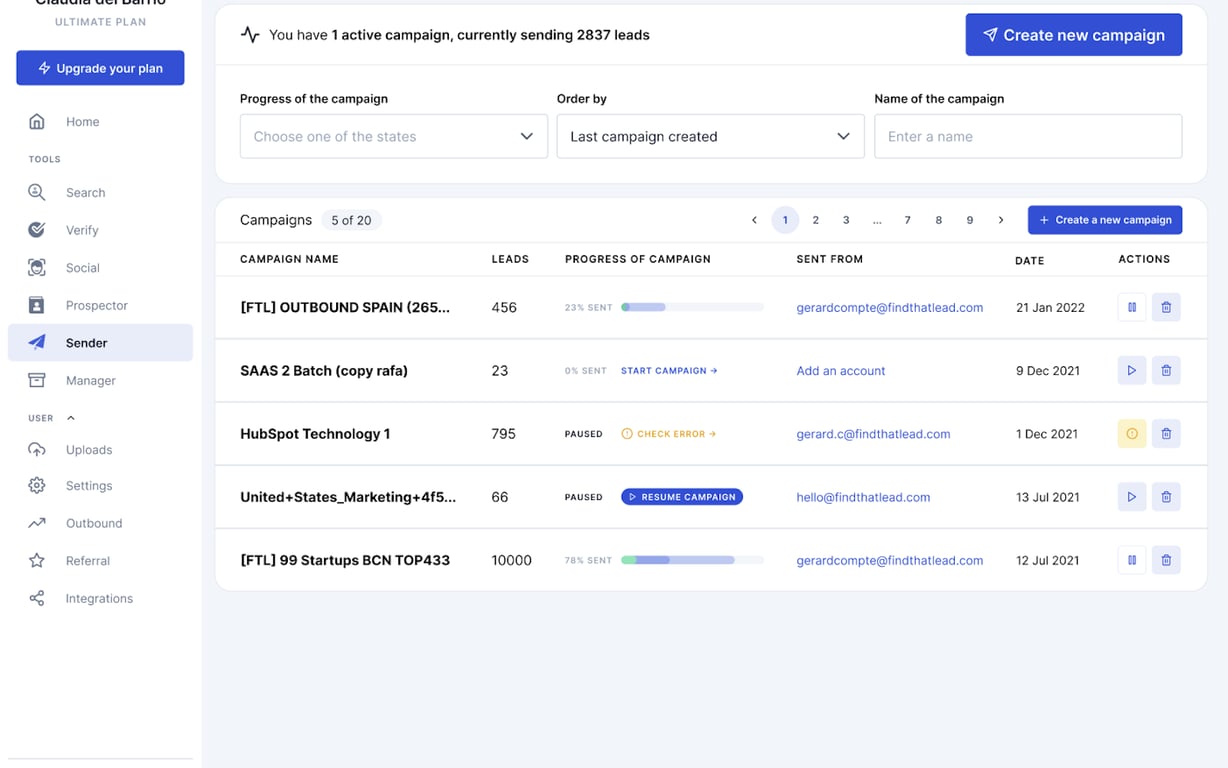Screen dimensions: 1228x768
Task: Go to the Home section
Action: 82,121
